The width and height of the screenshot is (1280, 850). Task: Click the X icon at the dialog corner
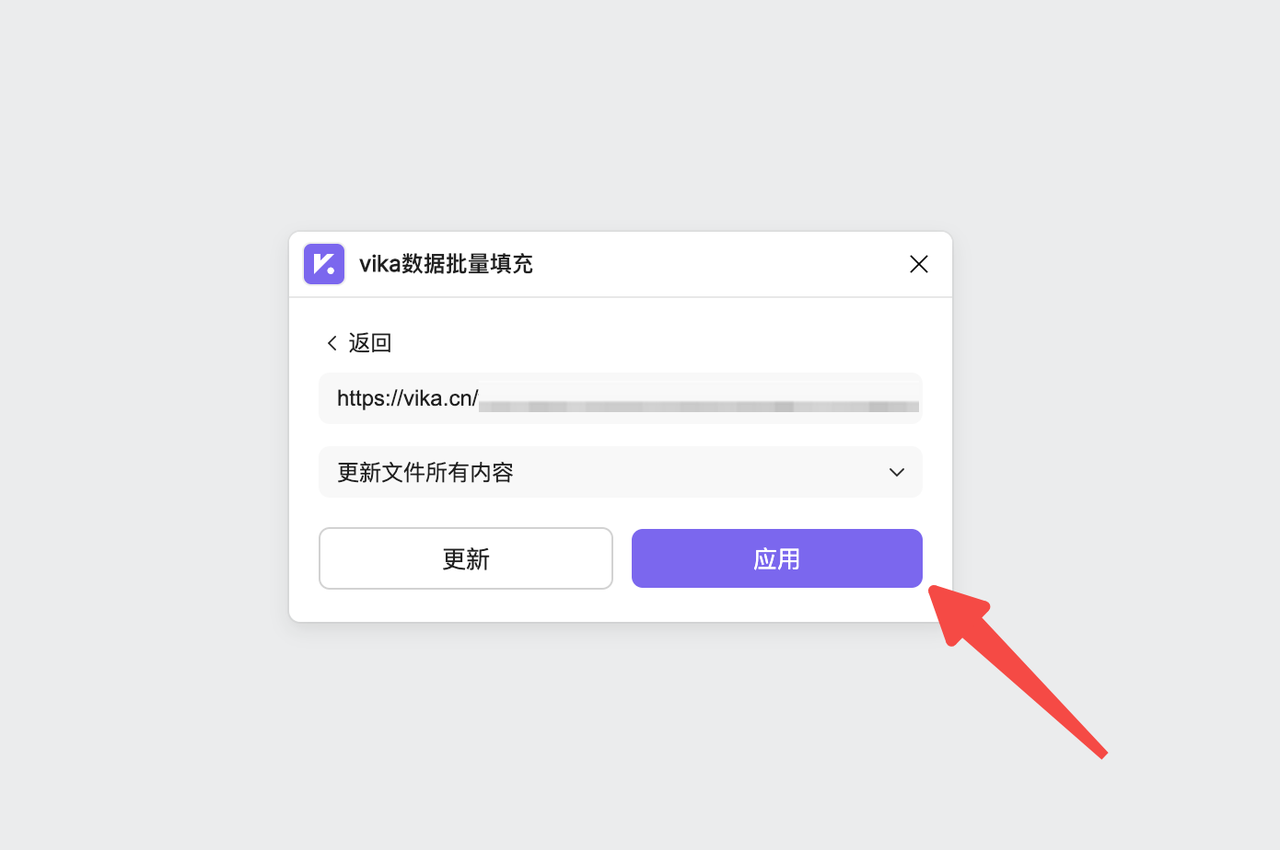(919, 264)
